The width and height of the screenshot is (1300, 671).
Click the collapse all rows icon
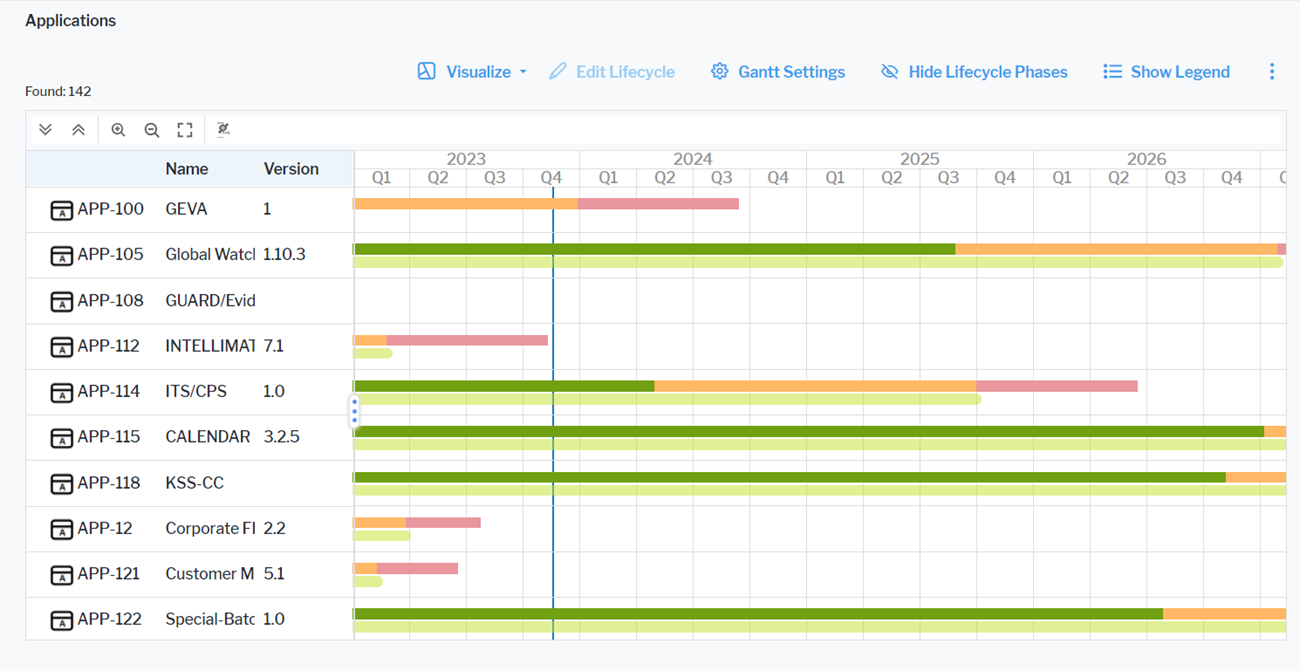click(x=78, y=130)
